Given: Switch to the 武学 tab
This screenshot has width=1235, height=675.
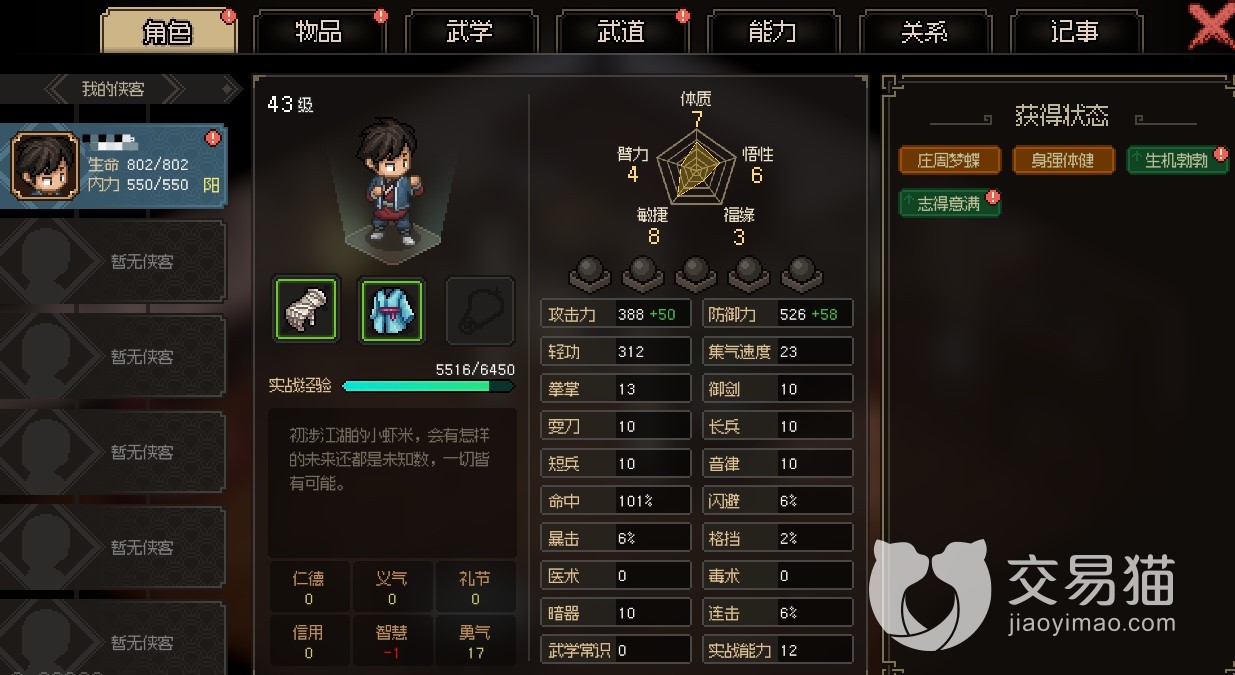Looking at the screenshot, I should [470, 32].
